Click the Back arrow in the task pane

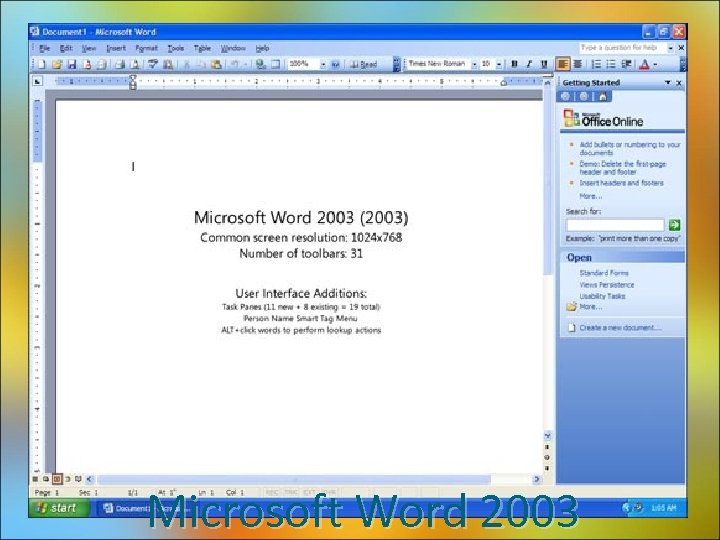(565, 96)
